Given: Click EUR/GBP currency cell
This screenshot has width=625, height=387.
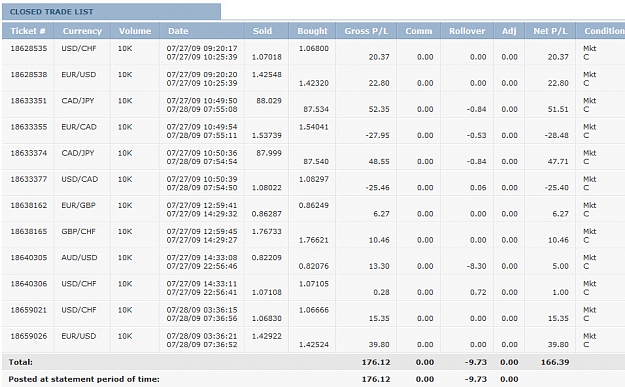Looking at the screenshot, I should [79, 205].
